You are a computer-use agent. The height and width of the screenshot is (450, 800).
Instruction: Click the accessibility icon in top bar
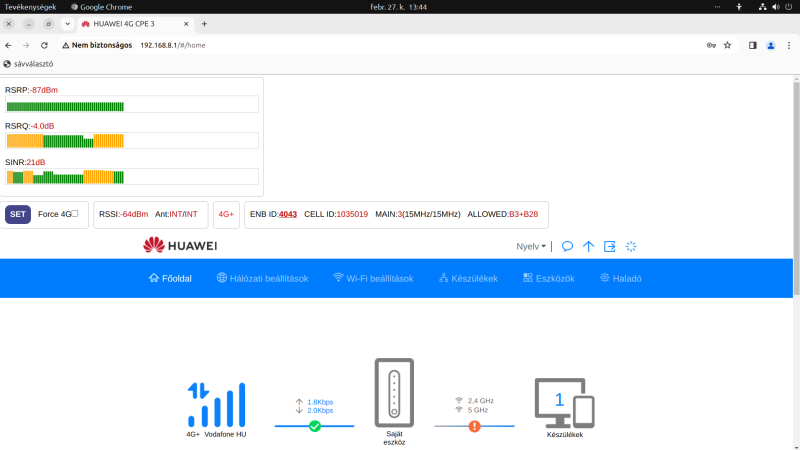[x=739, y=7]
